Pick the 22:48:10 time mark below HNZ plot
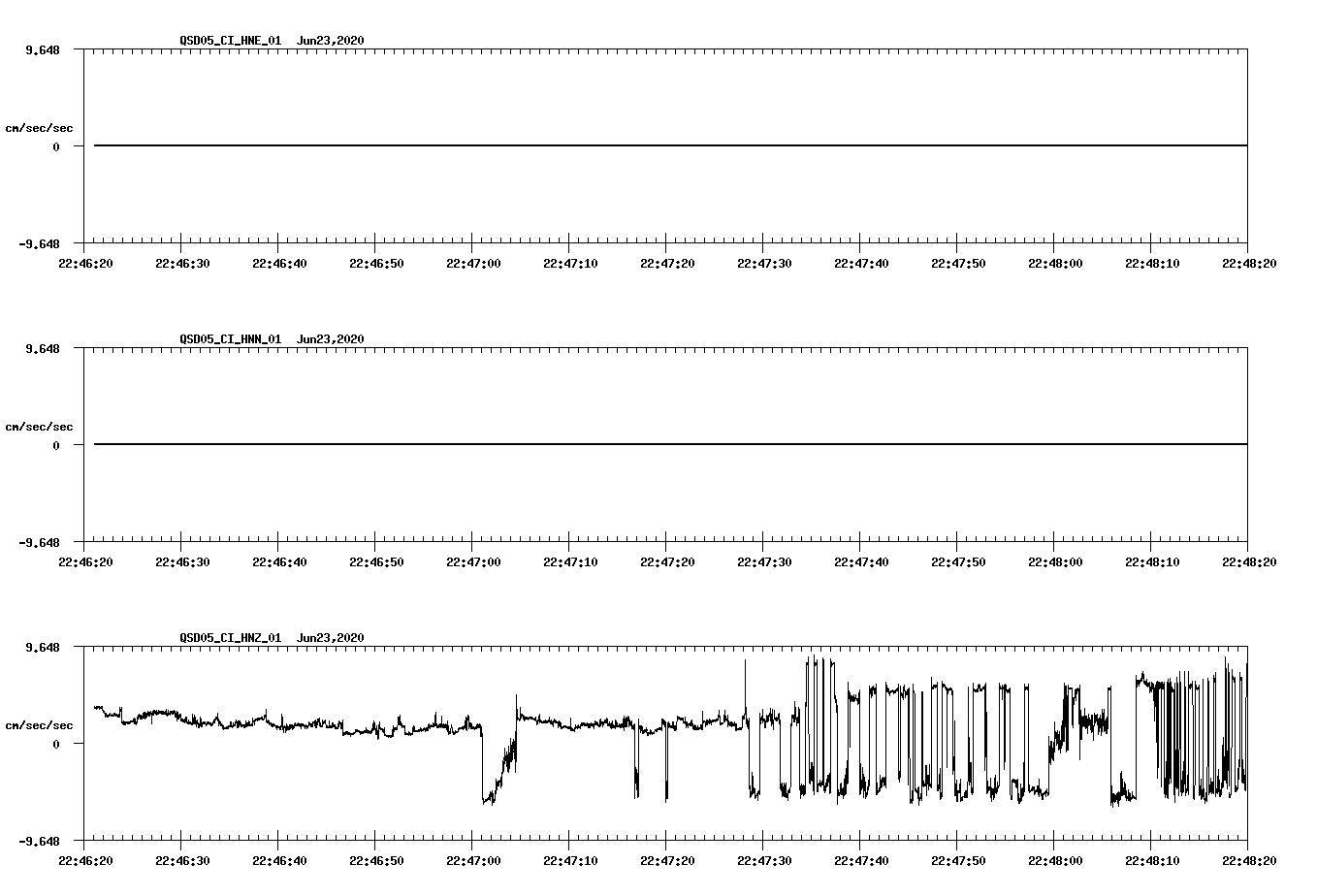This screenshot has height=896, width=1317. [x=1151, y=860]
